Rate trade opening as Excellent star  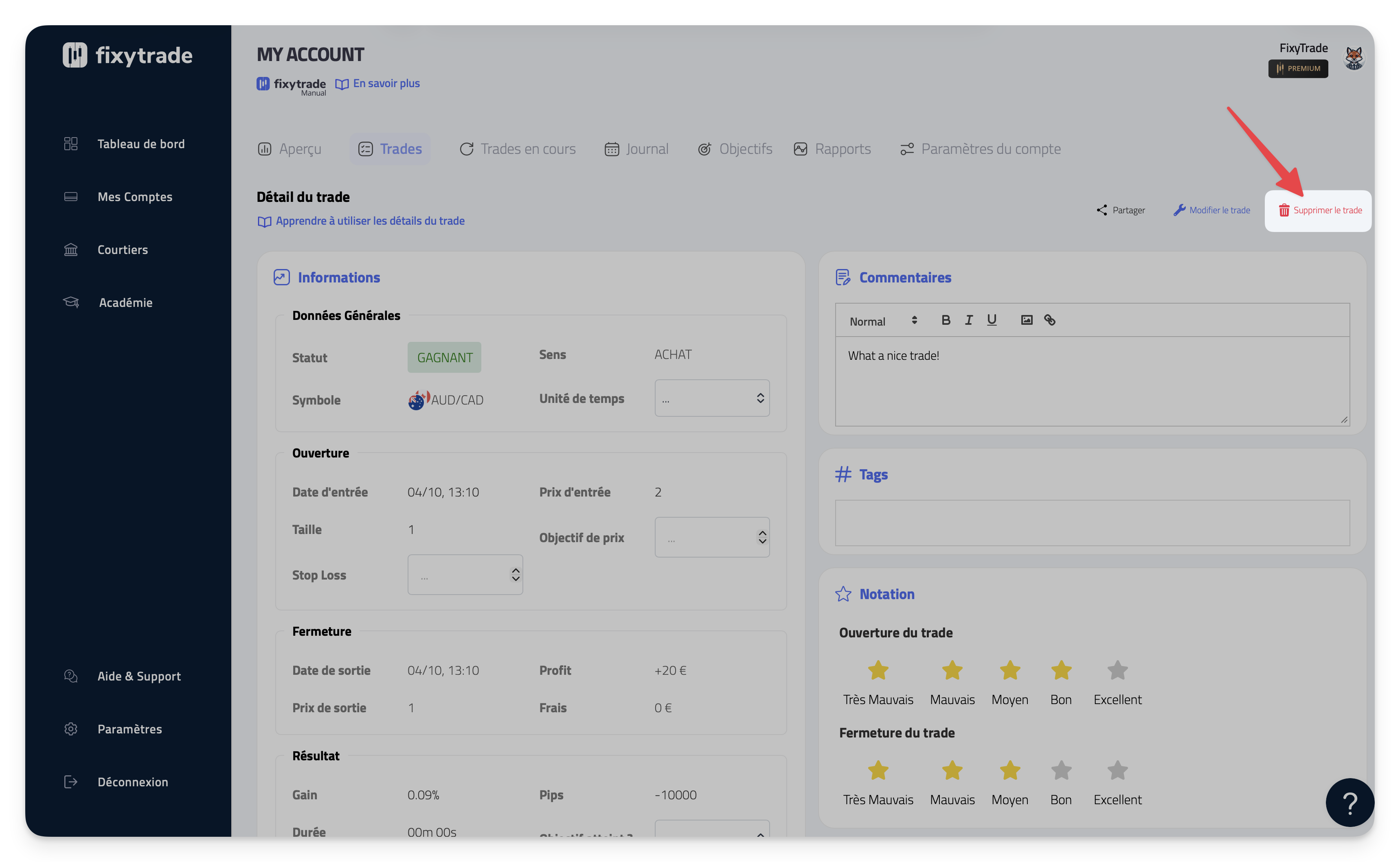tap(1117, 670)
